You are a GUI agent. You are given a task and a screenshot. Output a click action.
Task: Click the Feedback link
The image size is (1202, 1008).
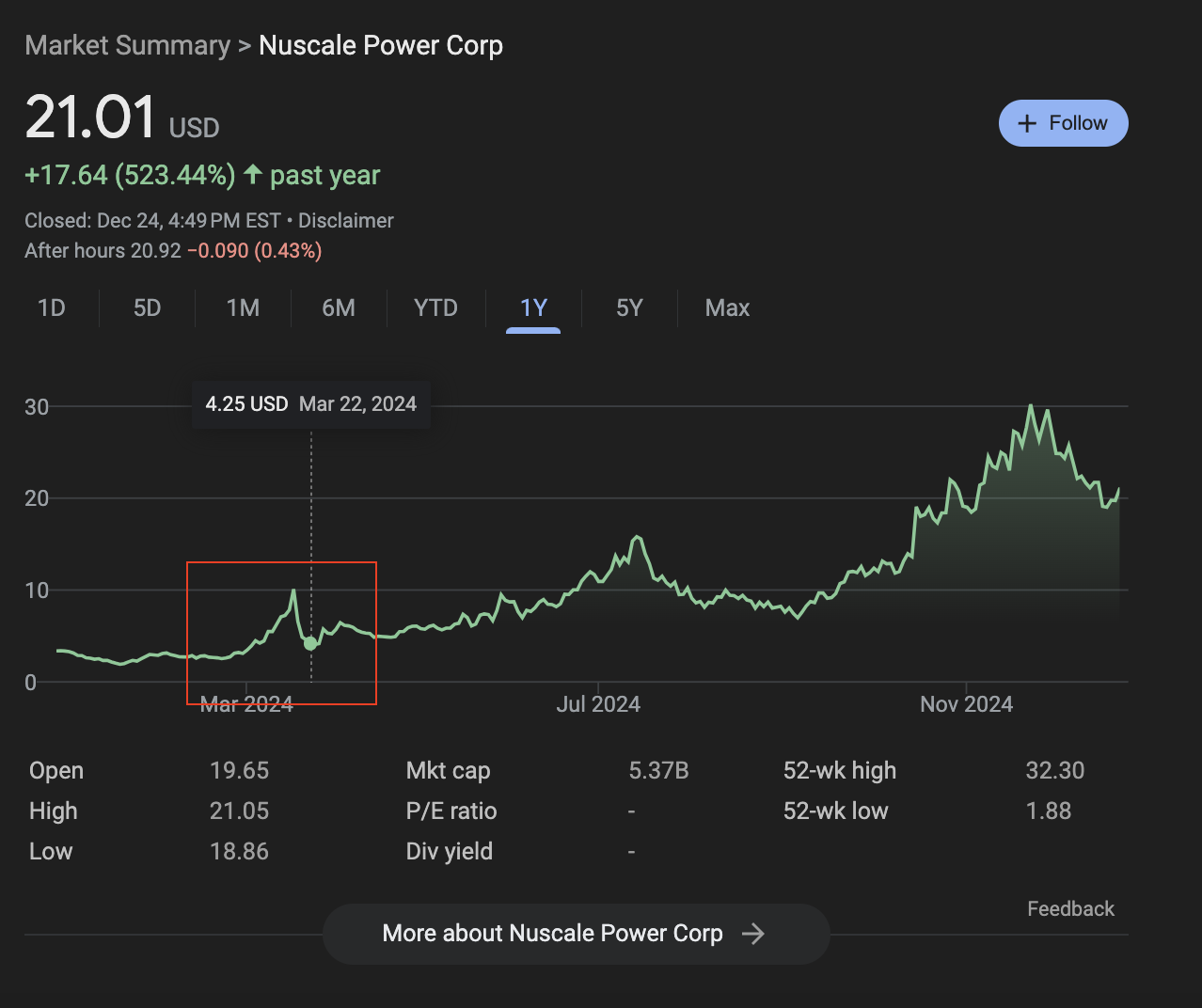coord(1070,909)
